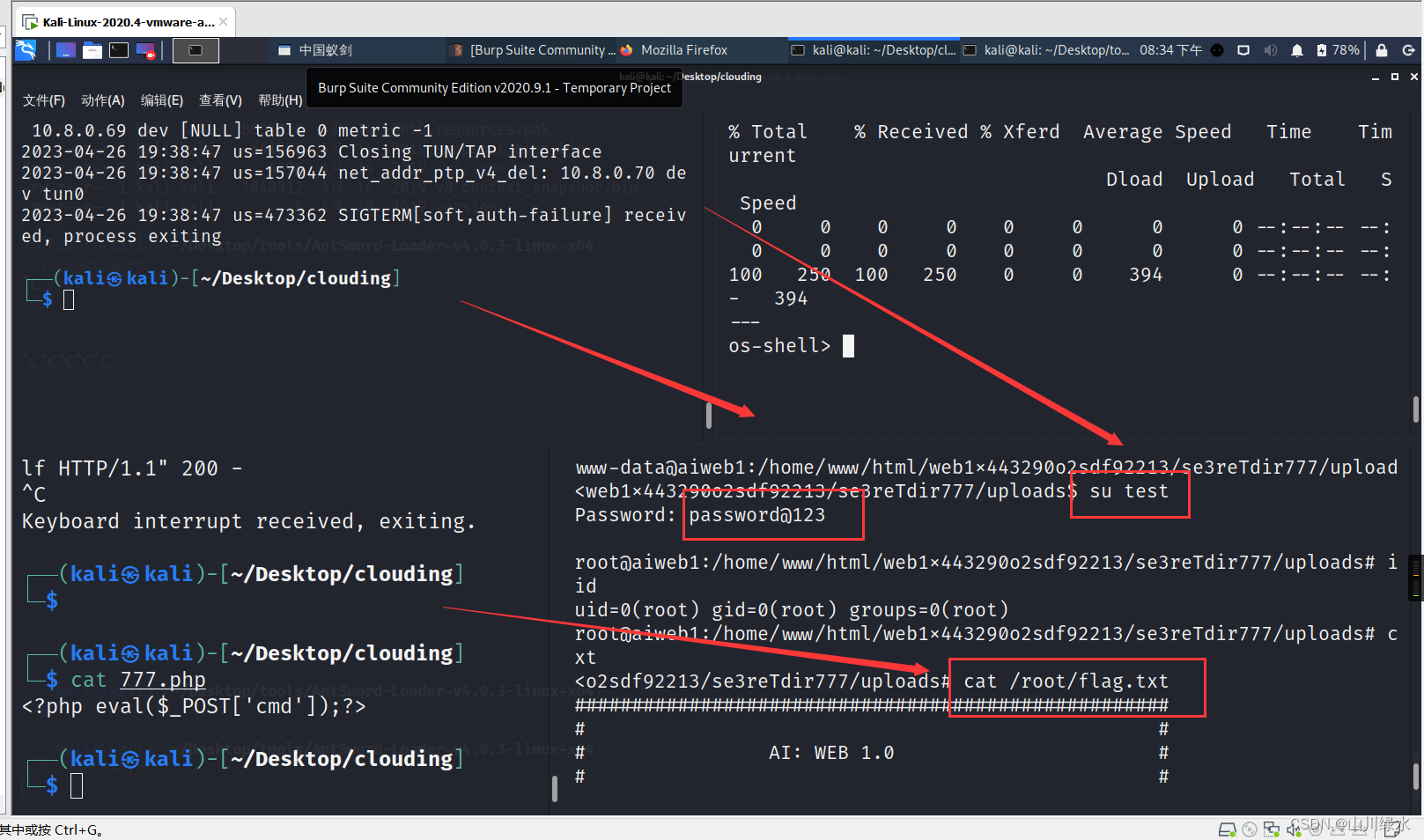
Task: Maximize the terminal window
Action: coord(1395,77)
